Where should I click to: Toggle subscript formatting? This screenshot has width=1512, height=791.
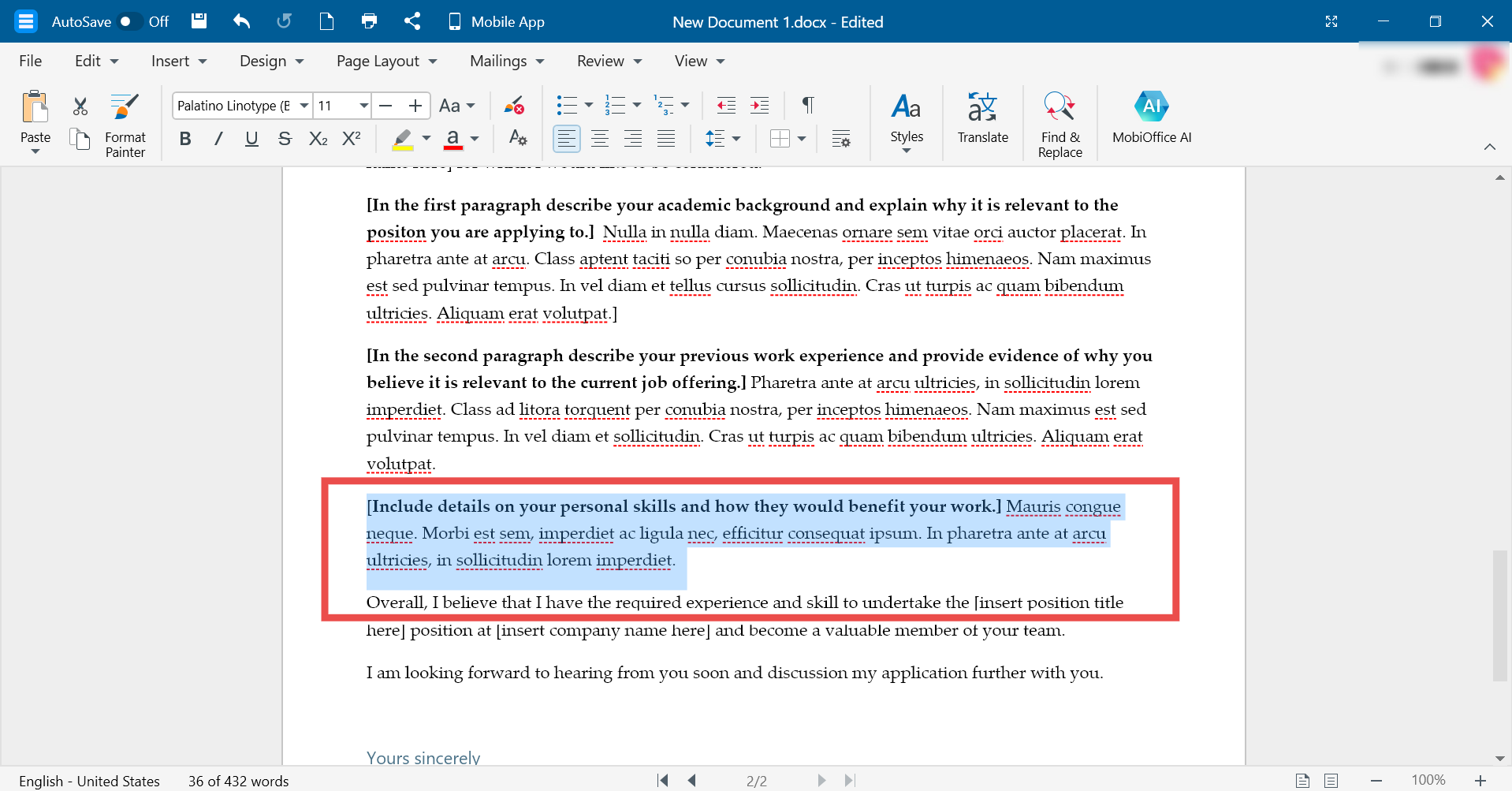(x=318, y=139)
